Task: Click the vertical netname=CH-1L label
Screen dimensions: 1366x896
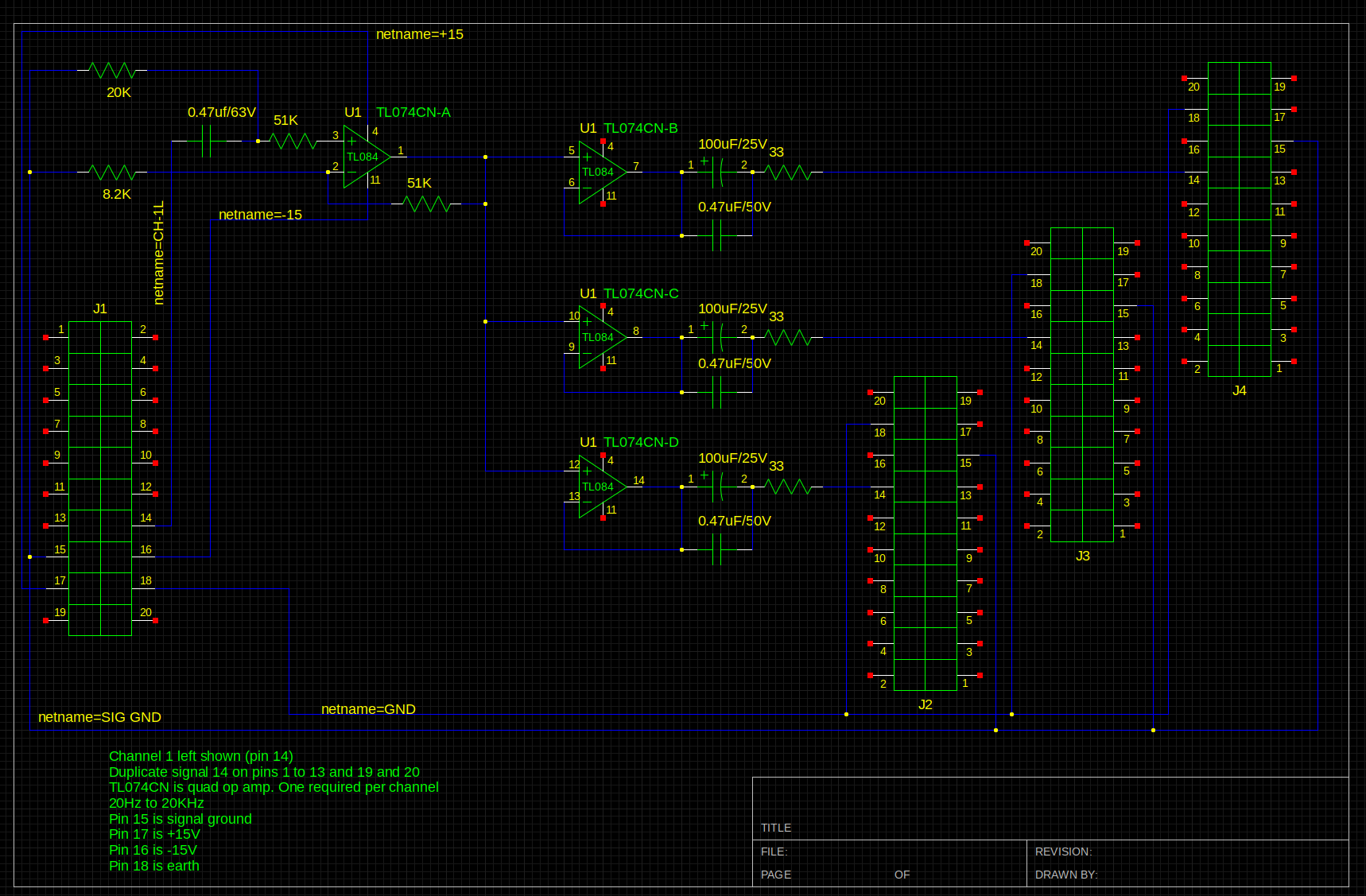Action: [158, 253]
